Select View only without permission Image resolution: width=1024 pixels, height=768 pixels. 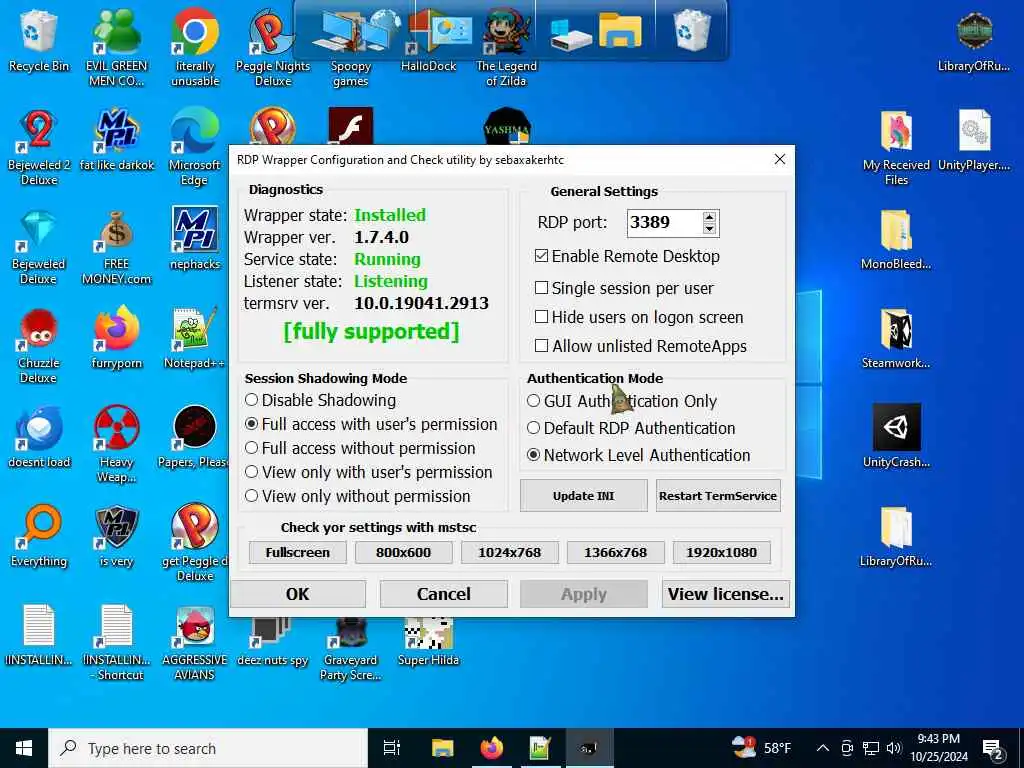(x=251, y=496)
